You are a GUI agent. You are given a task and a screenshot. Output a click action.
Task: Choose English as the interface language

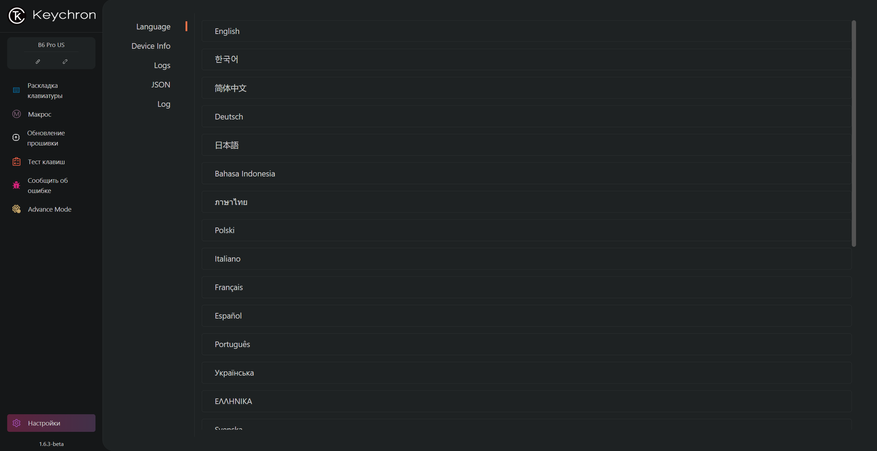[227, 31]
